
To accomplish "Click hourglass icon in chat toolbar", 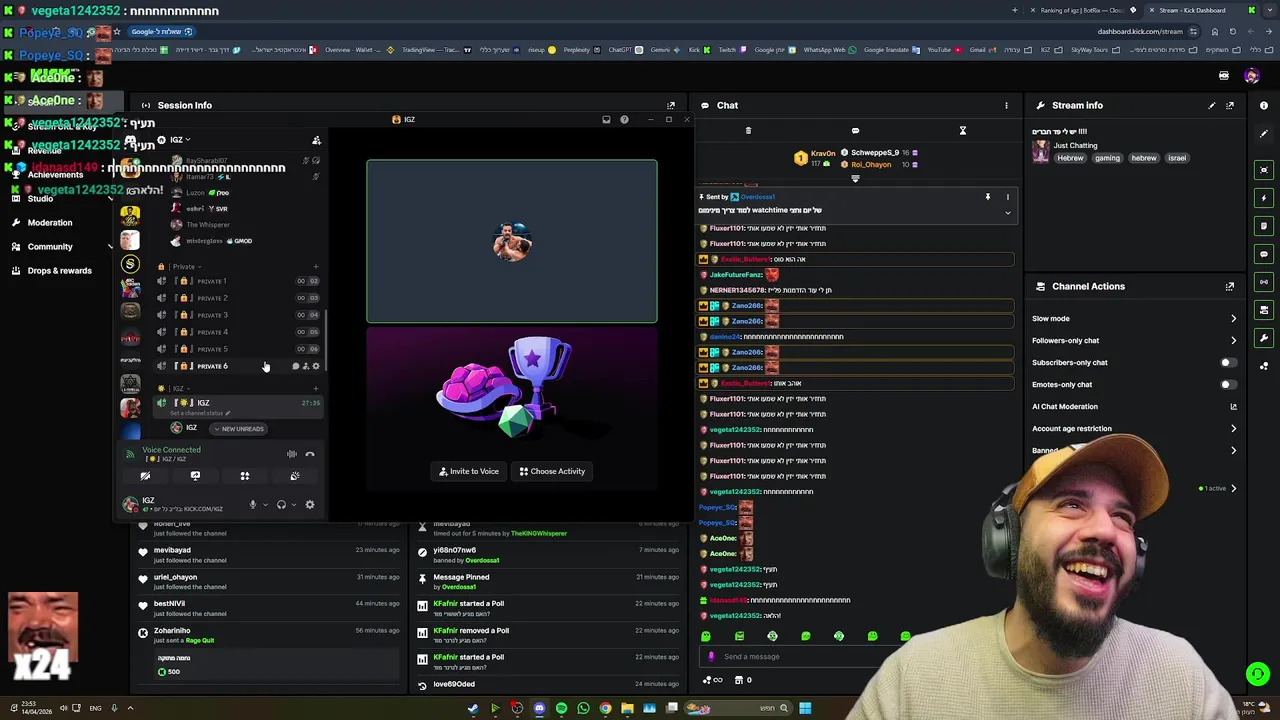I will pos(963,130).
